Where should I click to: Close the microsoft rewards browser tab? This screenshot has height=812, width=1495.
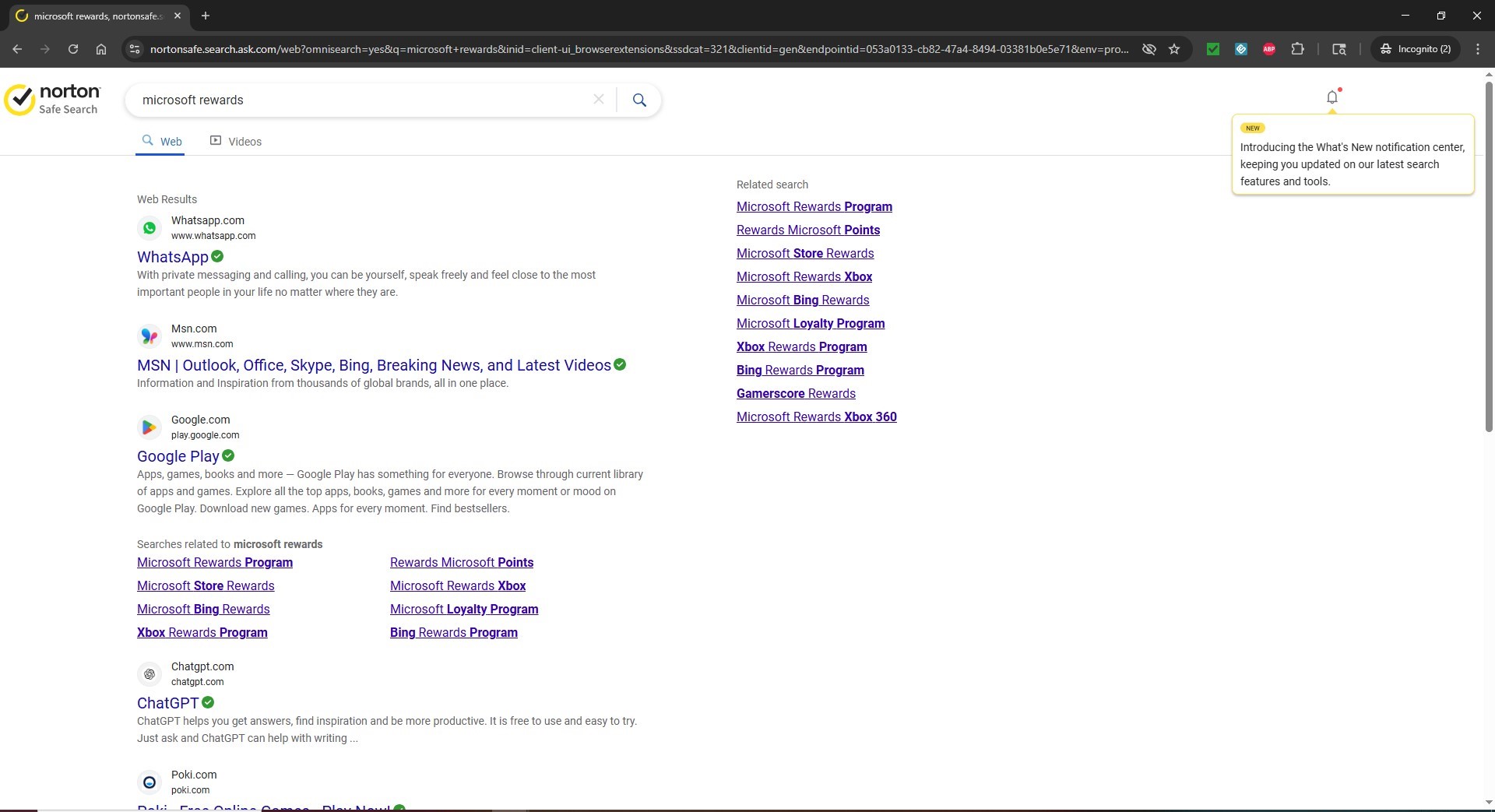point(178,16)
